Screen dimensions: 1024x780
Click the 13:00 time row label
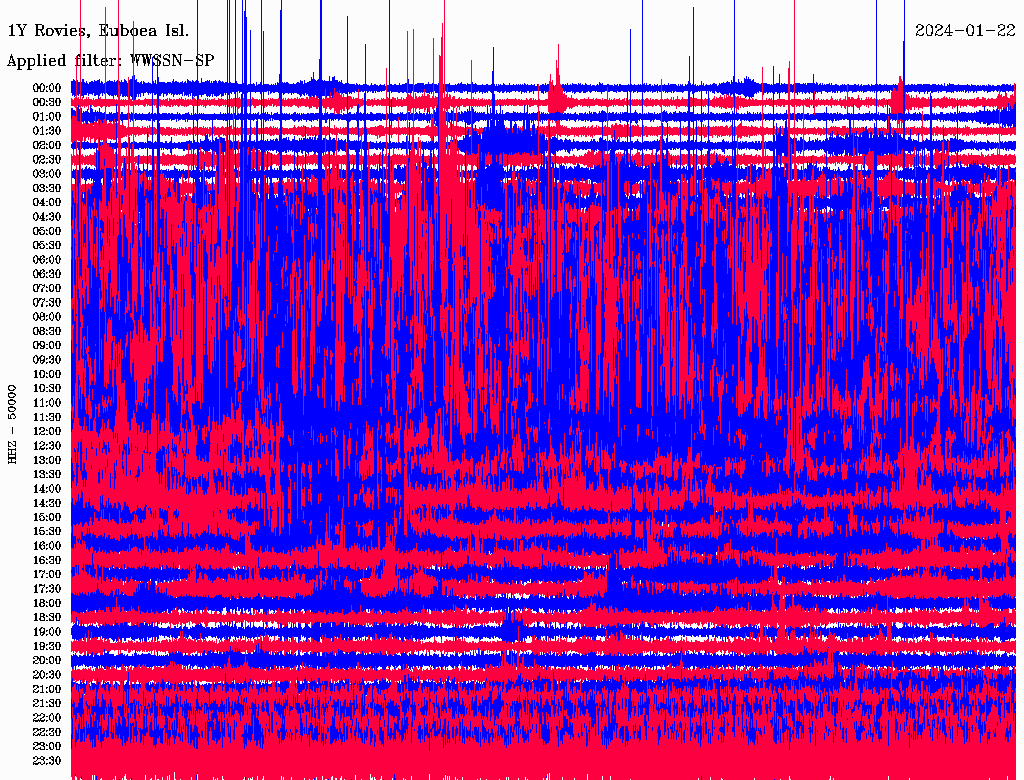point(47,460)
